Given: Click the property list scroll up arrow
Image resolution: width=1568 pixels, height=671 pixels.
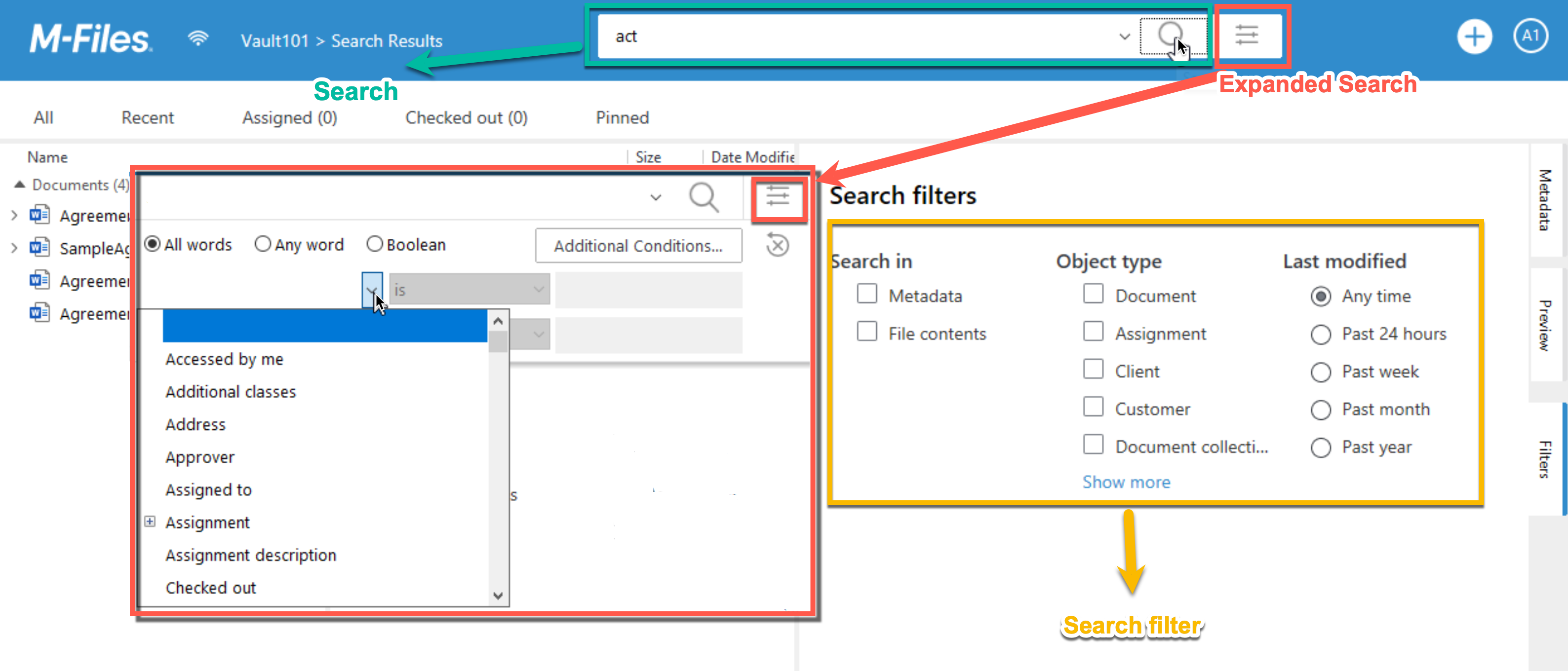Looking at the screenshot, I should (498, 321).
